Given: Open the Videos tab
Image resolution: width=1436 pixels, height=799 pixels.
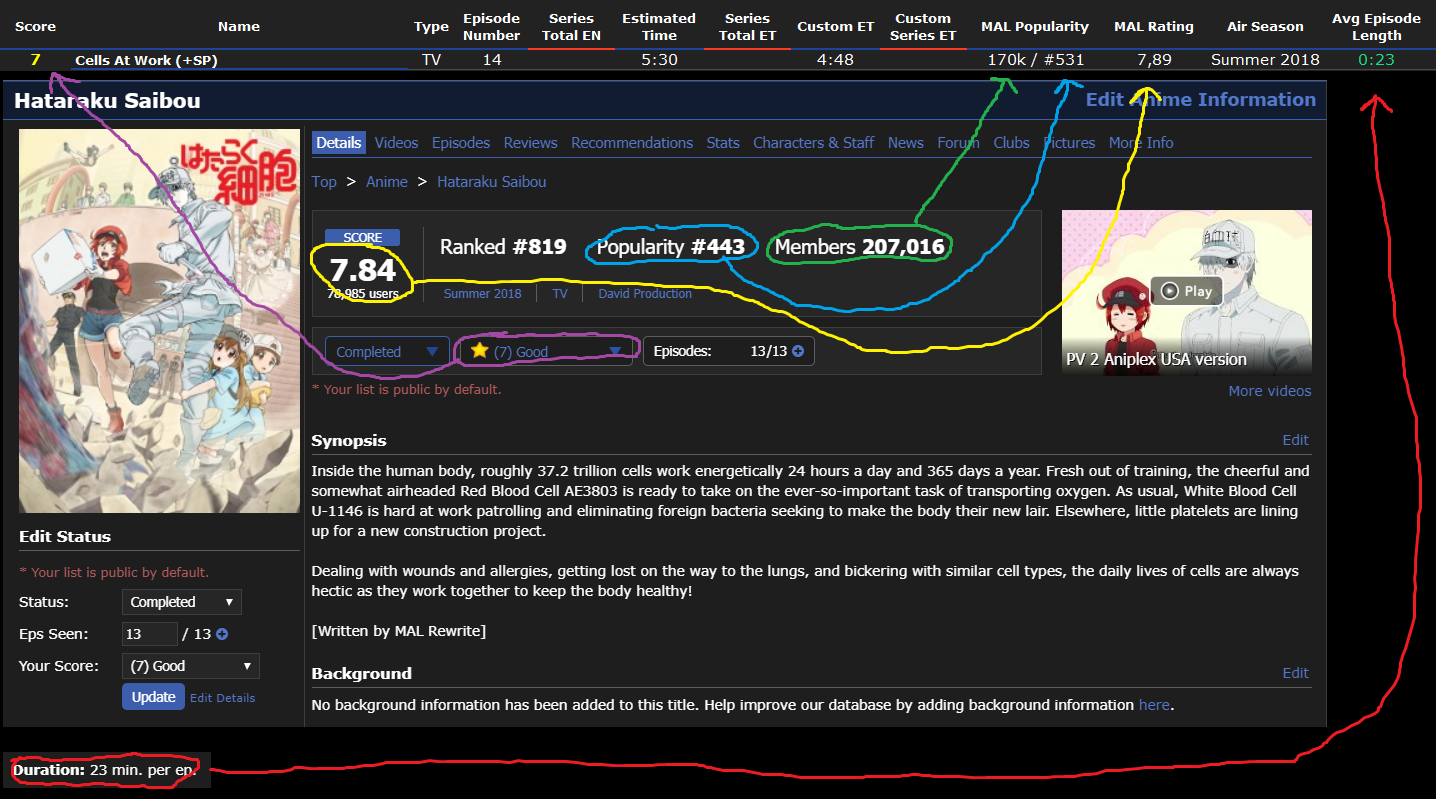Looking at the screenshot, I should (396, 143).
